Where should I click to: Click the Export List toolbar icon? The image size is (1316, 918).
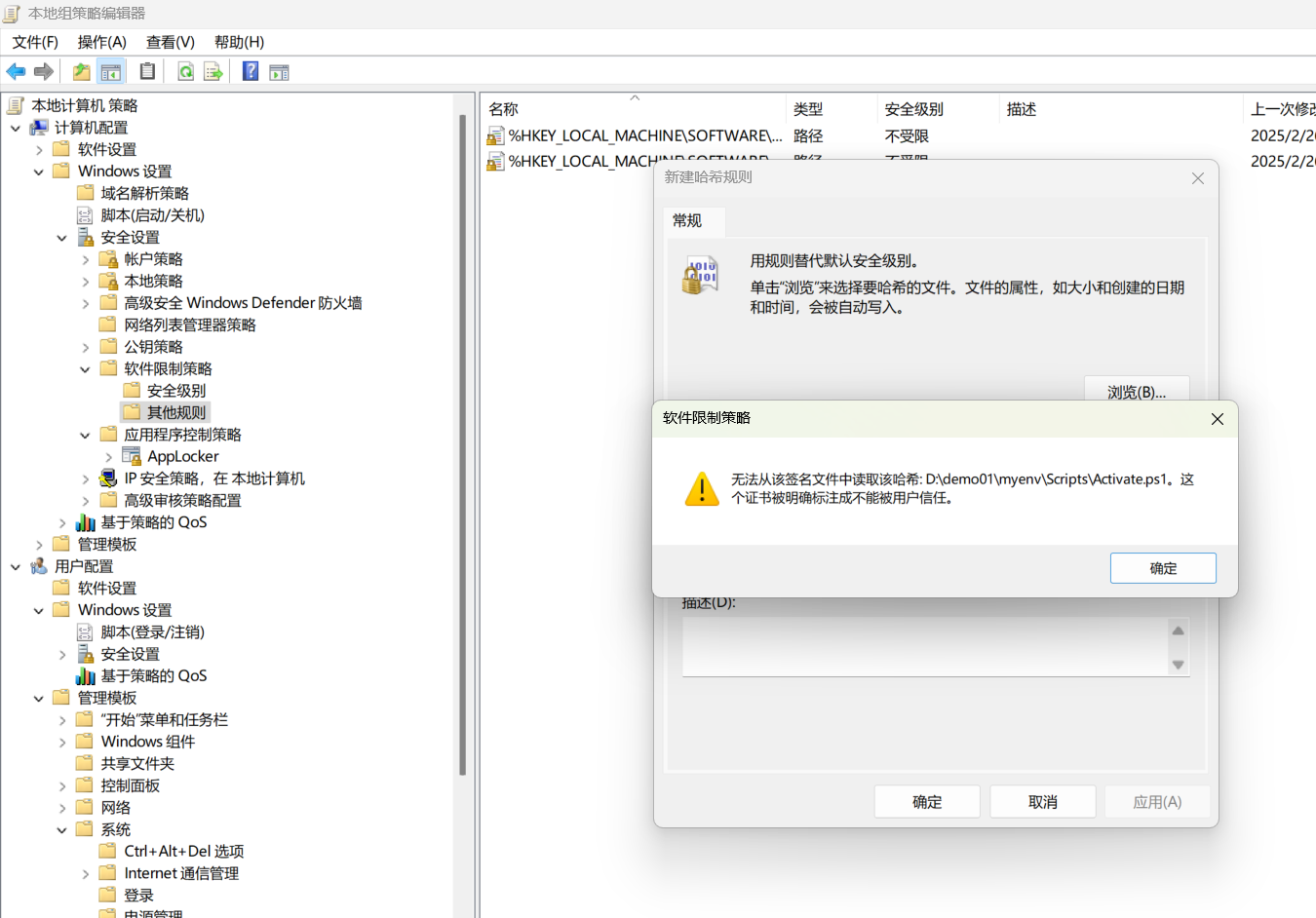[213, 71]
